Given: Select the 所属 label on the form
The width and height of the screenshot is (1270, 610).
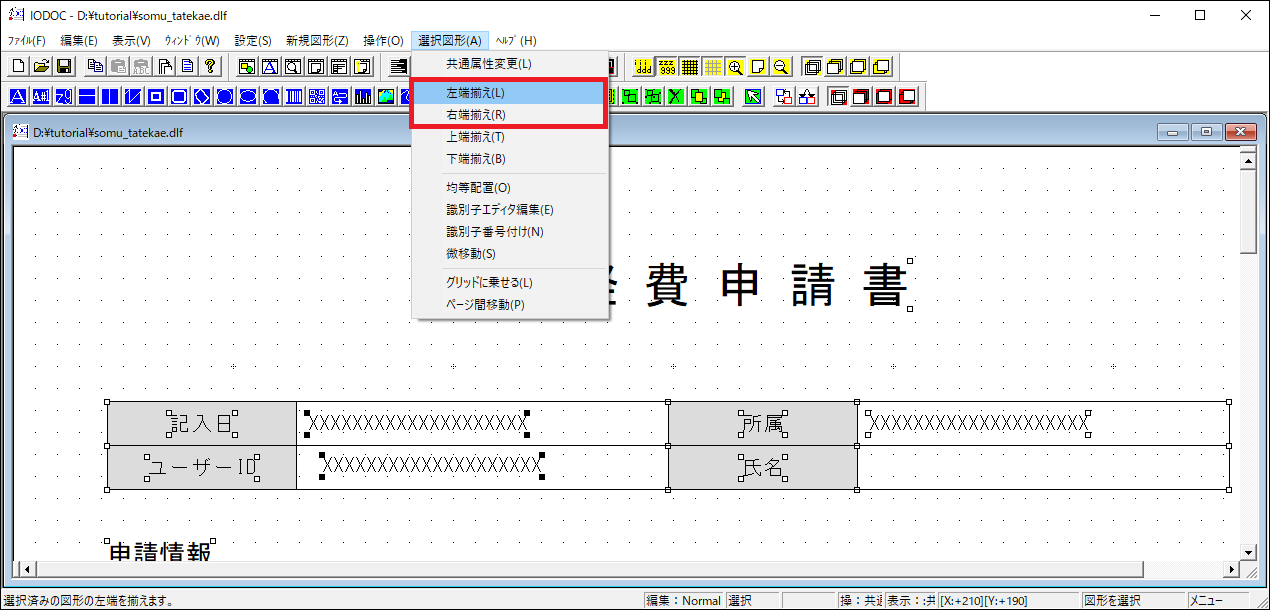Looking at the screenshot, I should coord(763,424).
